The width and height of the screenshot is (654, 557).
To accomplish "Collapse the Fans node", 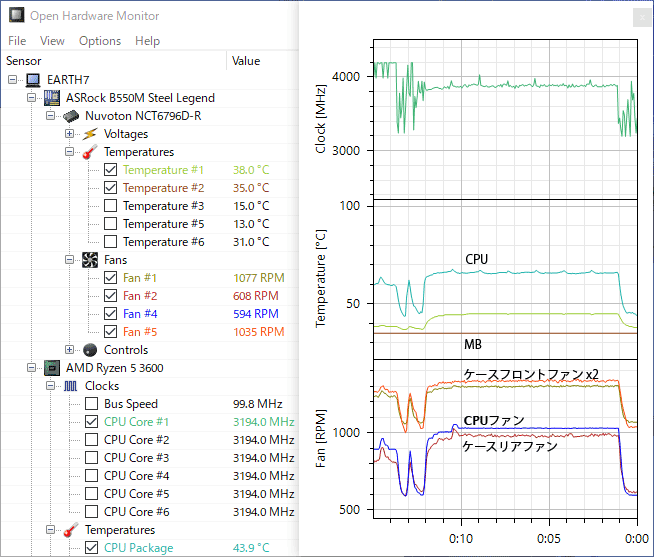I will click(x=69, y=260).
